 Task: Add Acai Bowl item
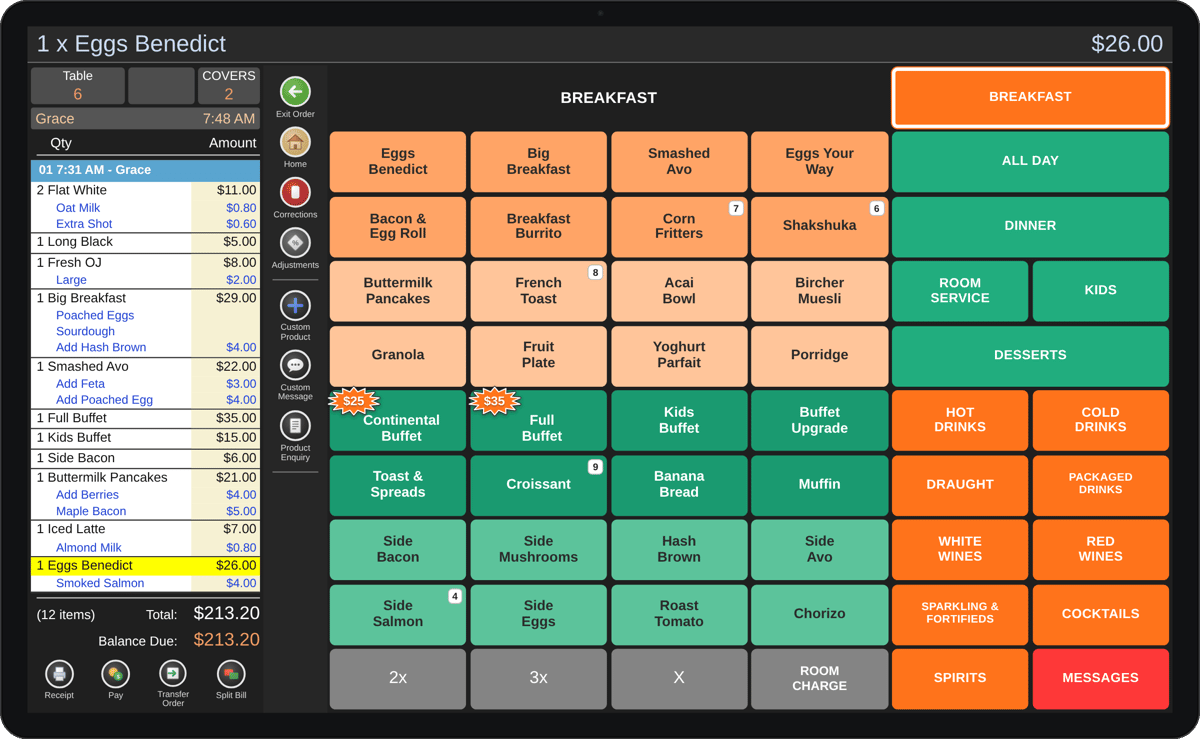(x=679, y=290)
